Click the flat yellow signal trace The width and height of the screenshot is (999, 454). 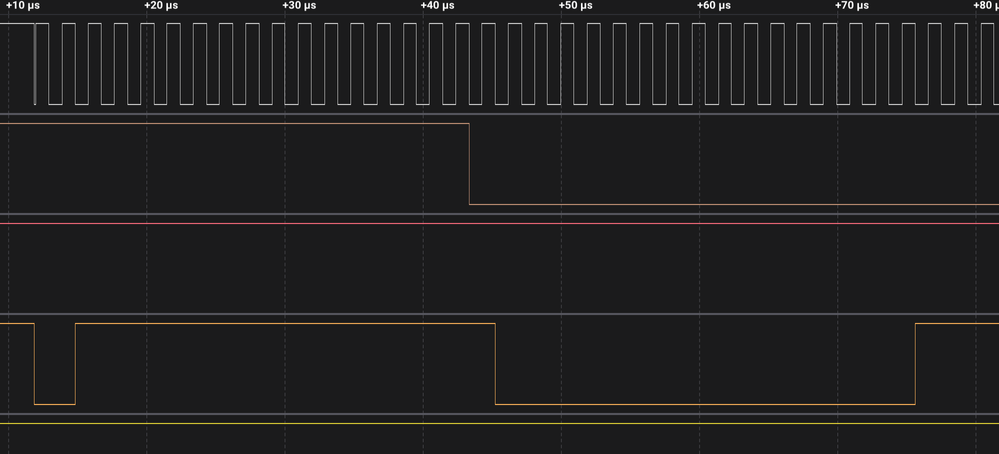[500, 423]
